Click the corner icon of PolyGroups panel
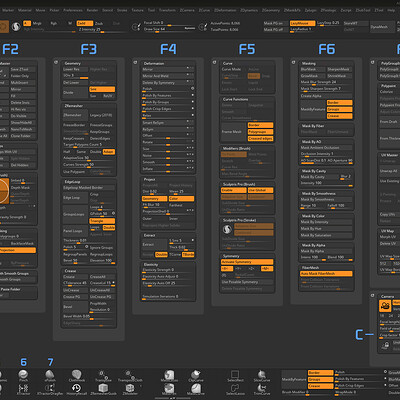Screen dimensions: 400x400 point(373,62)
